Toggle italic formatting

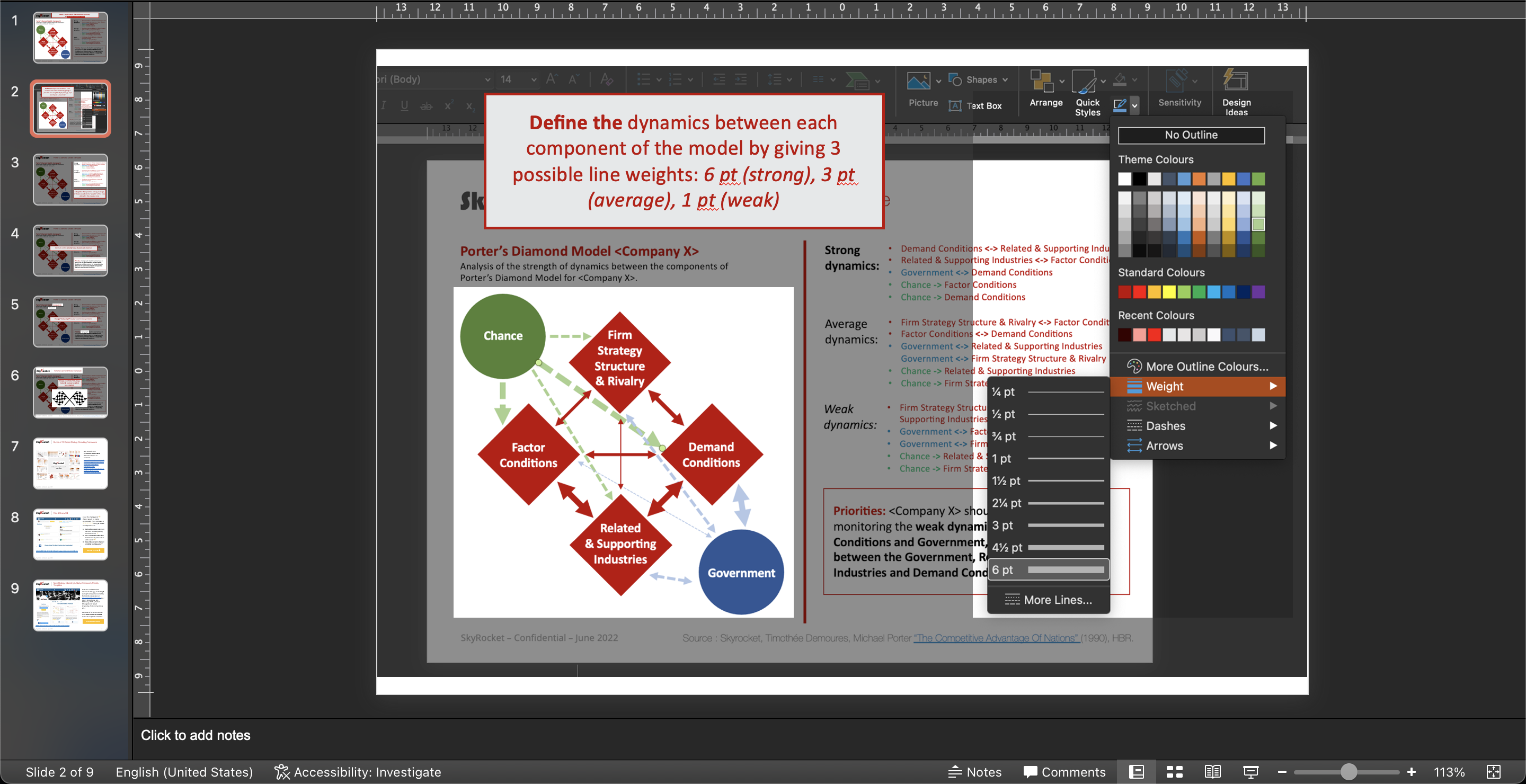coord(383,105)
